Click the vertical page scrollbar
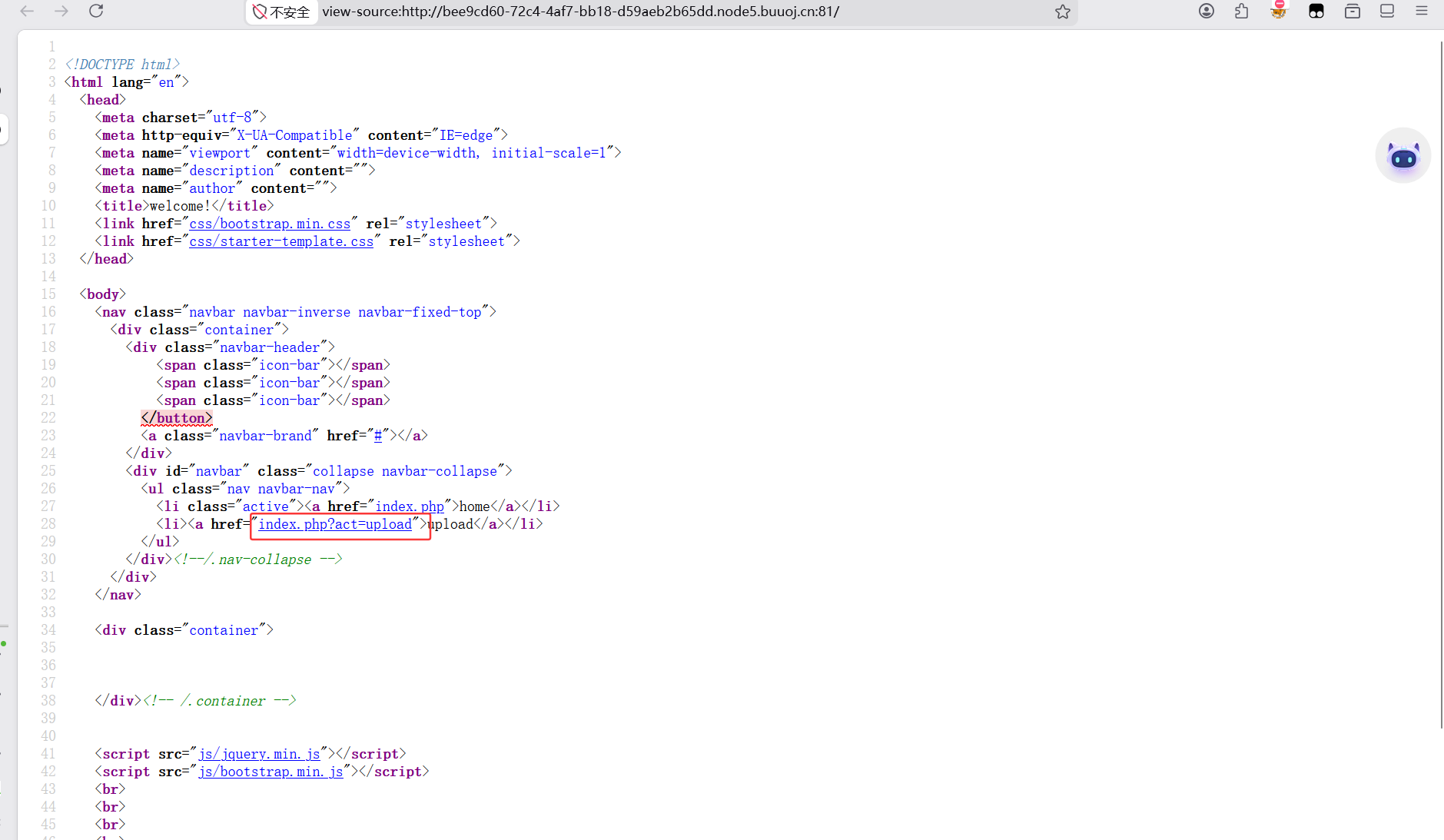 (1441, 384)
